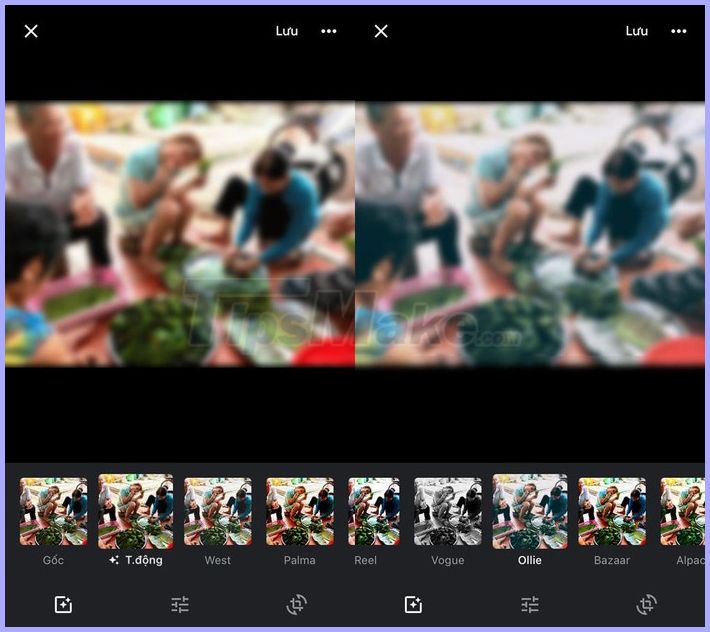Open filters tab icon in left screen

click(x=63, y=604)
